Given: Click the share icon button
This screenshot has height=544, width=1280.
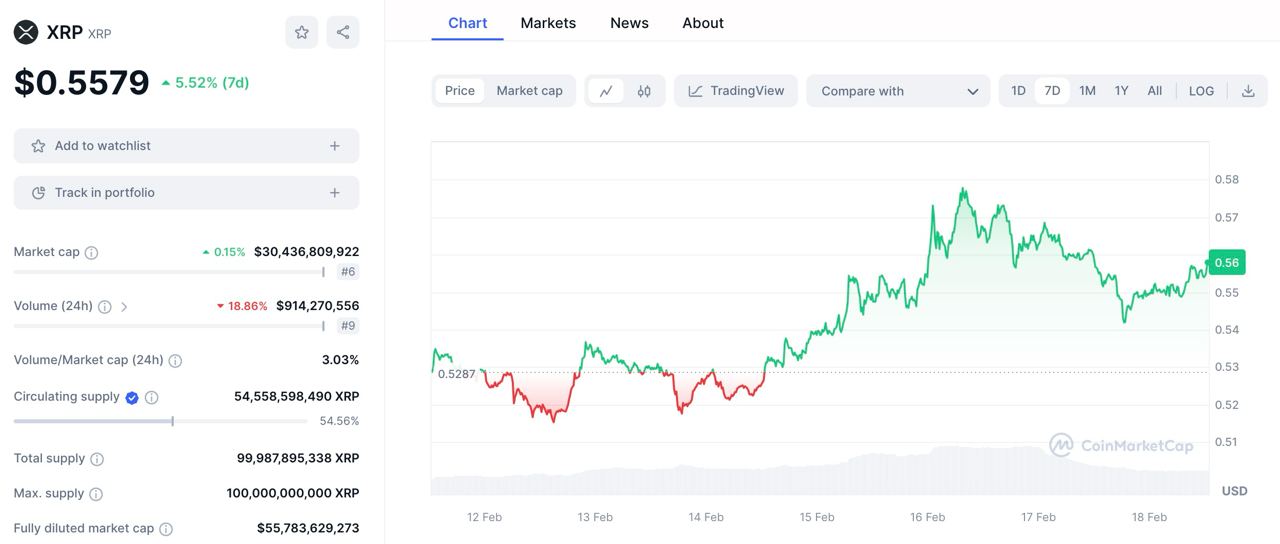Looking at the screenshot, I should pos(343,32).
